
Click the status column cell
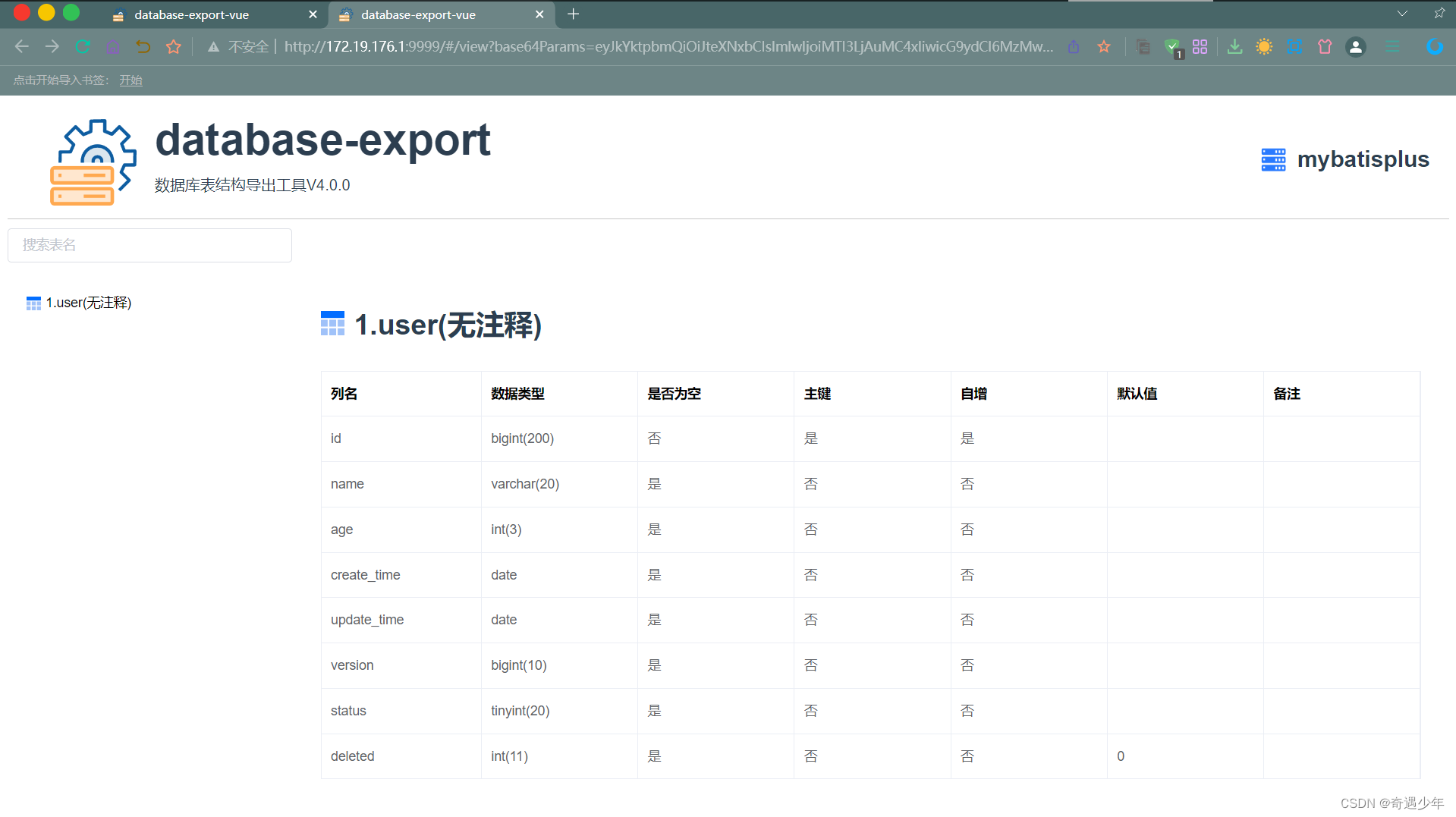pos(401,711)
